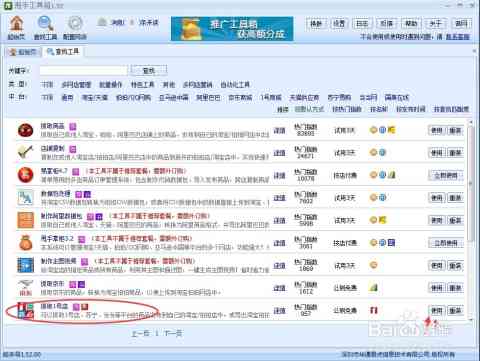Switch to the 起始页 tab
This screenshot has width=480, height=361.
click(23, 52)
